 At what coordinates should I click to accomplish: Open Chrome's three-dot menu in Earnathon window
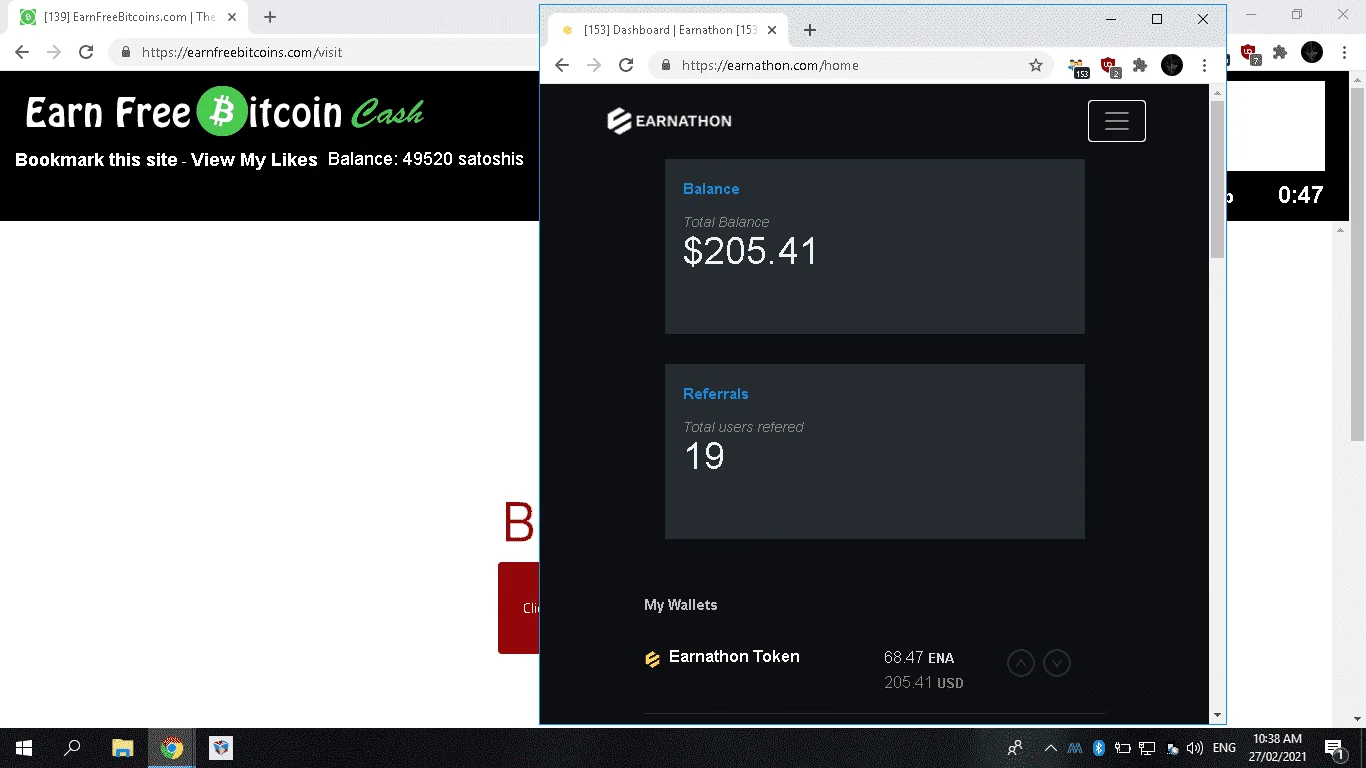[1205, 65]
